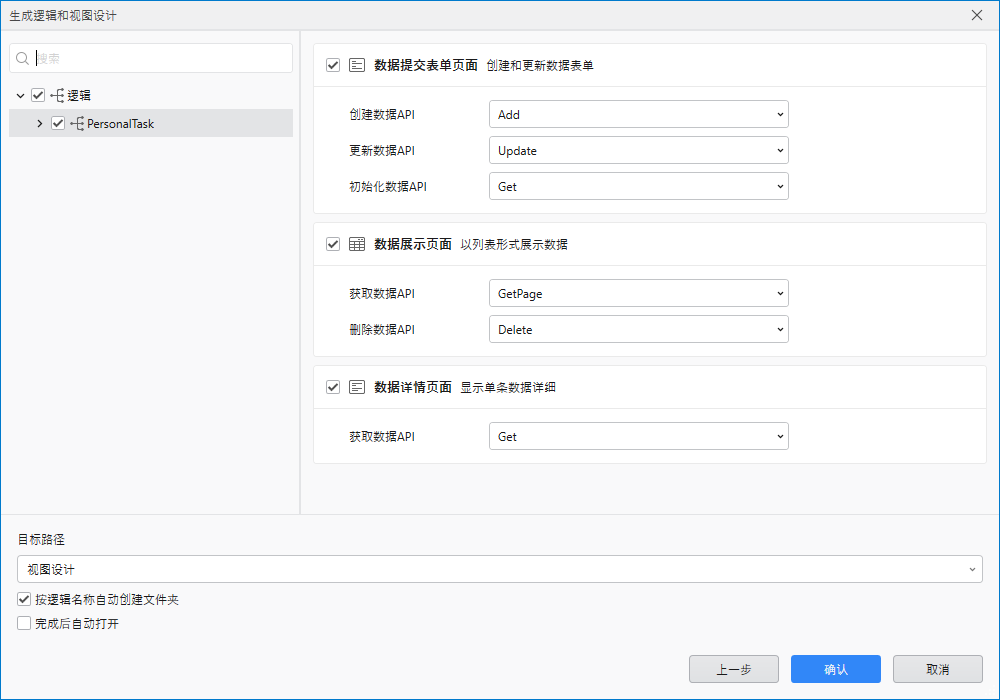
Task: Click inside the search input field
Action: (x=150, y=58)
